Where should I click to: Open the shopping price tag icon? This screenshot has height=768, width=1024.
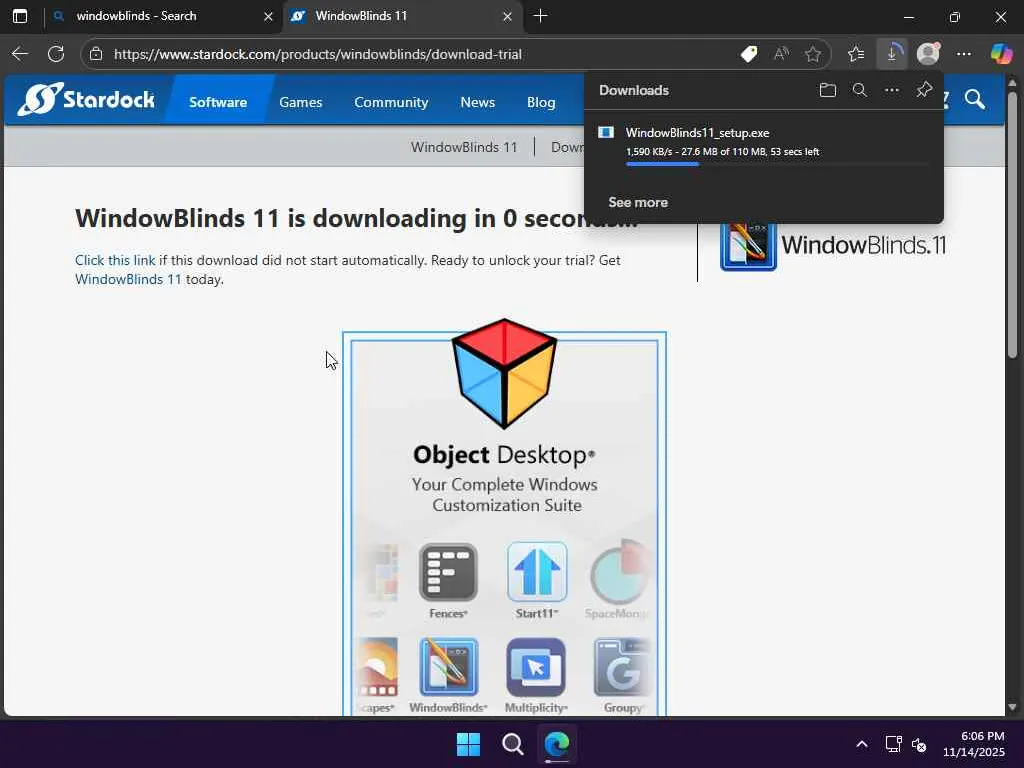(749, 54)
